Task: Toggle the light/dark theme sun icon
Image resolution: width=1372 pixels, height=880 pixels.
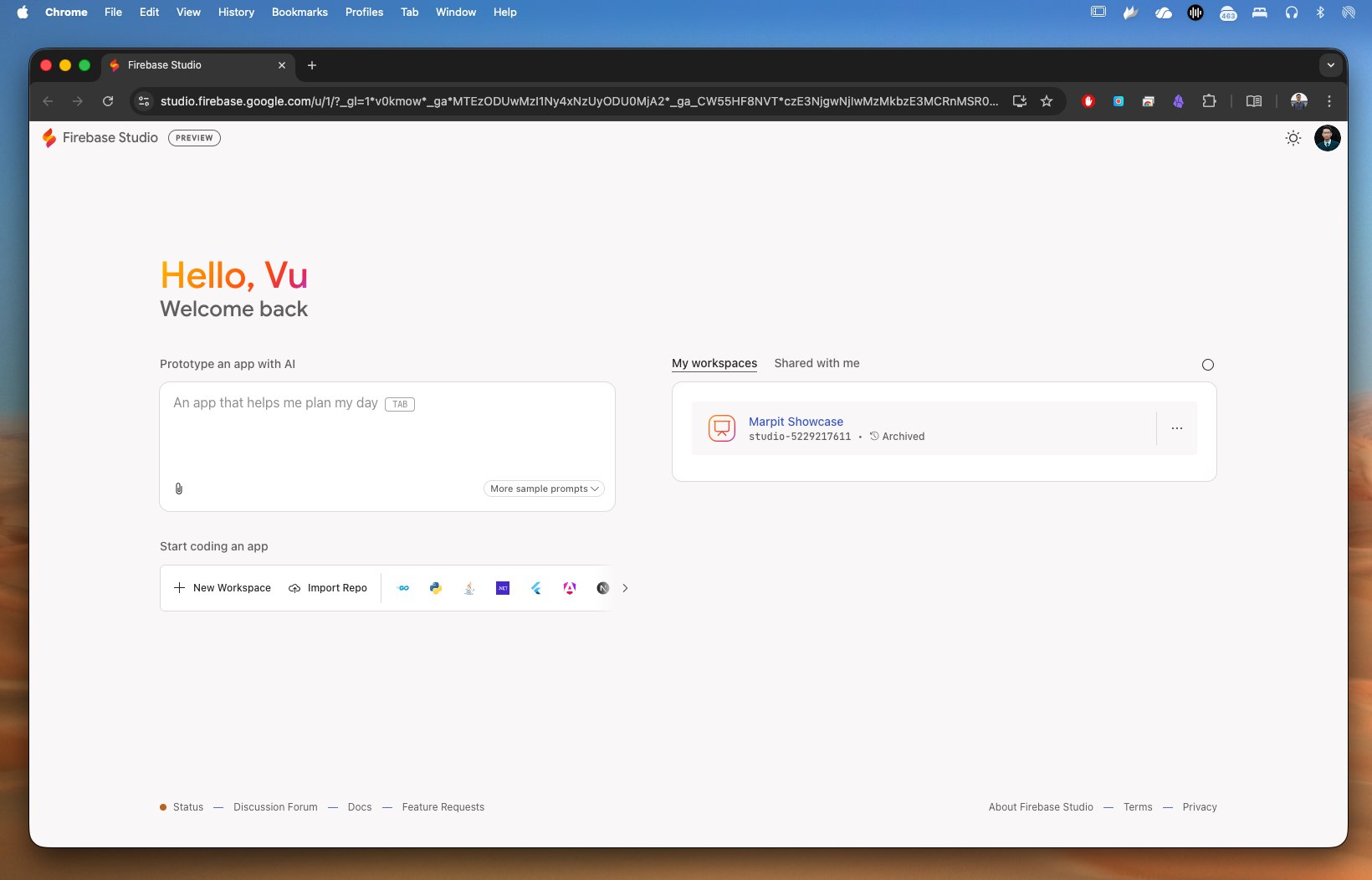Action: [x=1293, y=138]
